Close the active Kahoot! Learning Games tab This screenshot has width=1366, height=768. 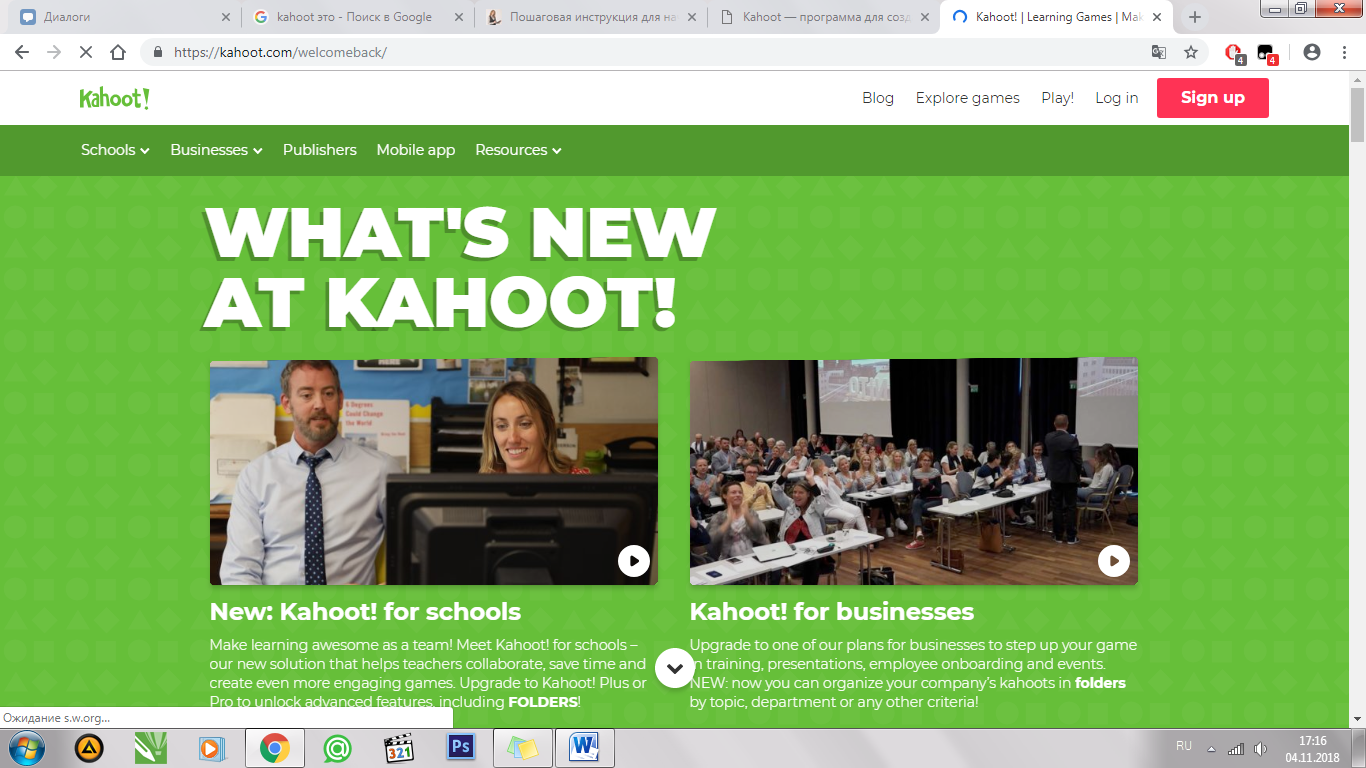(1157, 17)
